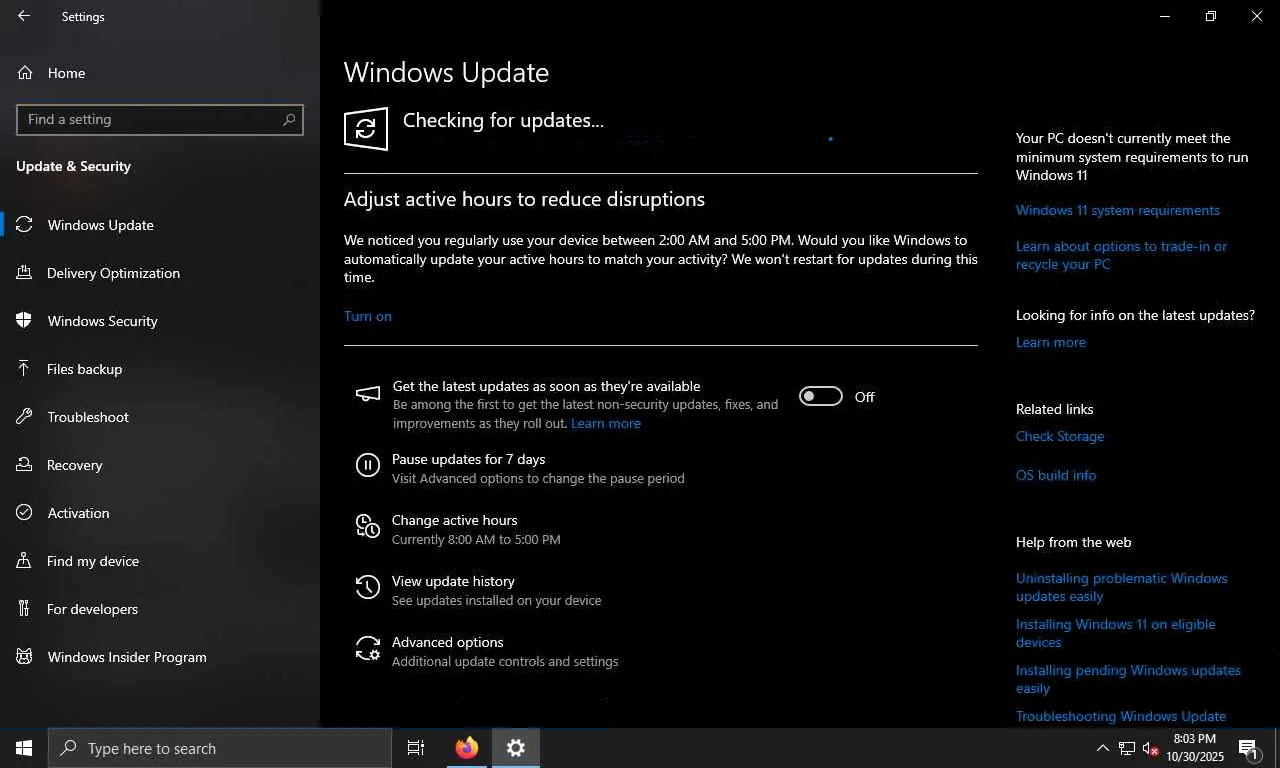This screenshot has width=1280, height=768.
Task: Select the Windows Security shield icon
Action: [25, 321]
